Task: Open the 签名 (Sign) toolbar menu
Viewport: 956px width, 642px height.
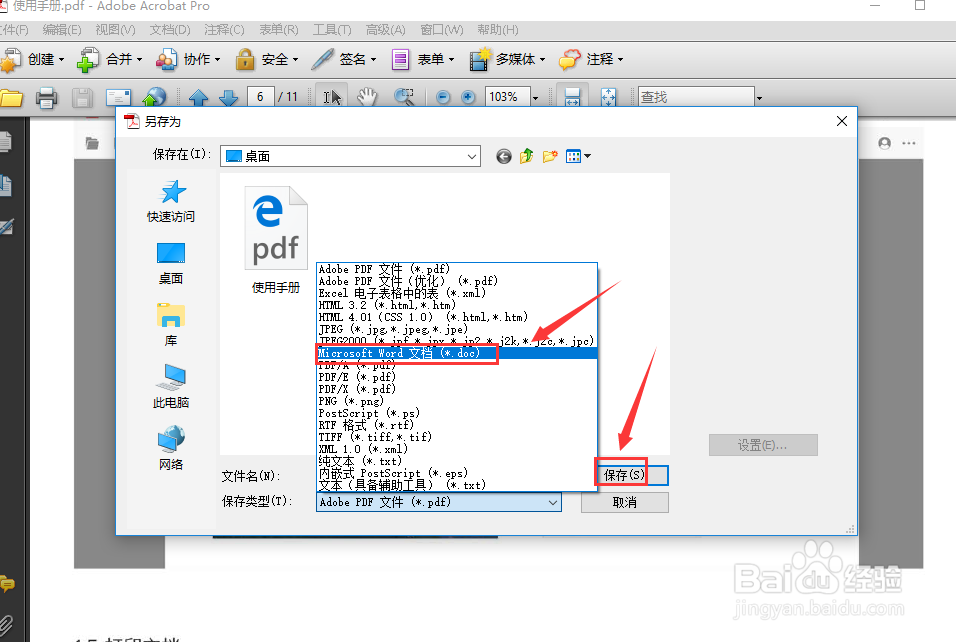Action: 344,60
